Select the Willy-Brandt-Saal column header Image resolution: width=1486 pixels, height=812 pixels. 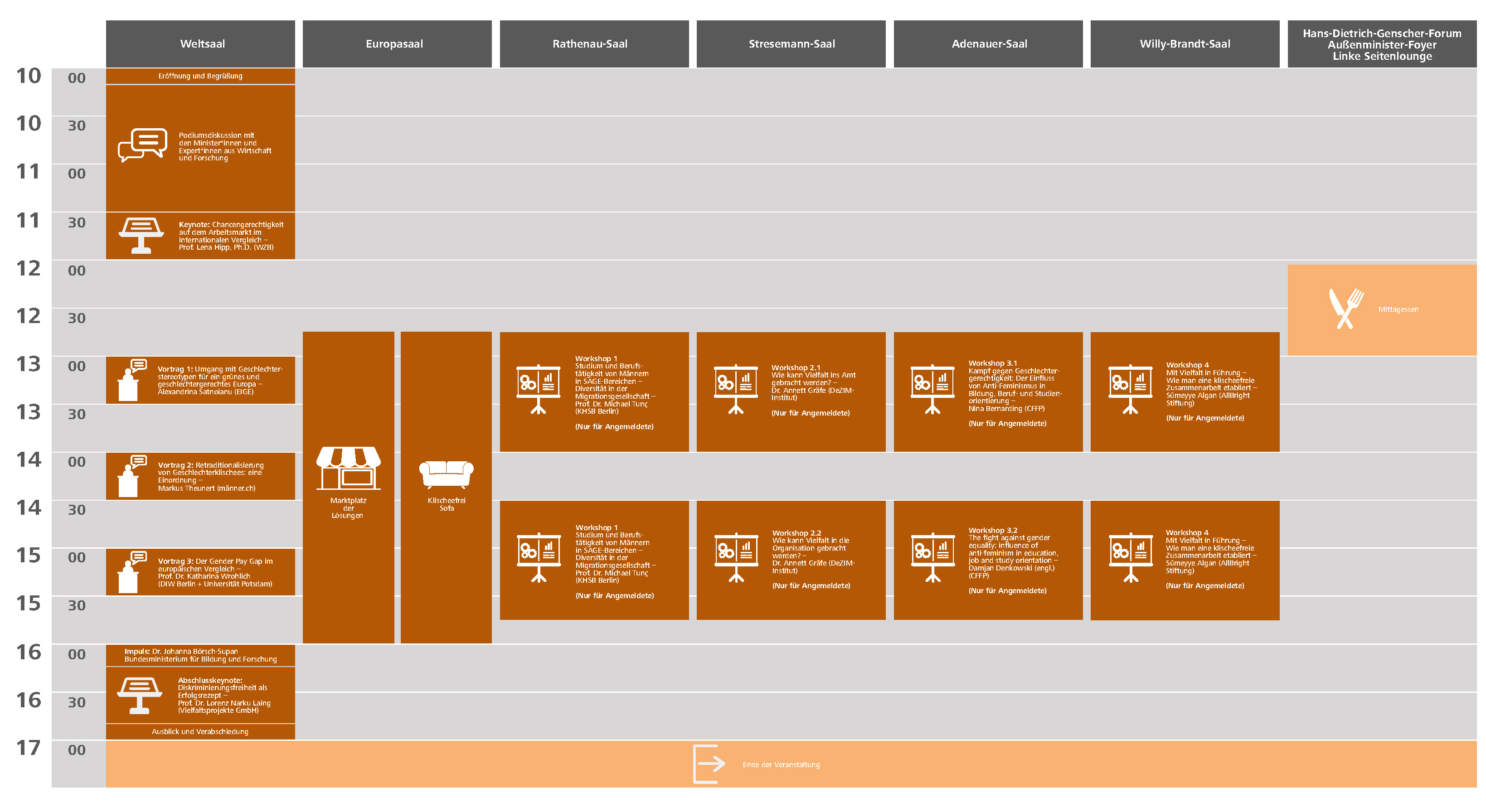tap(1184, 44)
